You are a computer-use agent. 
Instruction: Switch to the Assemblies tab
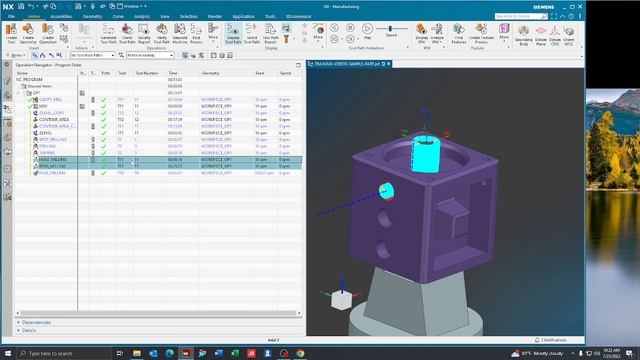coord(61,16)
